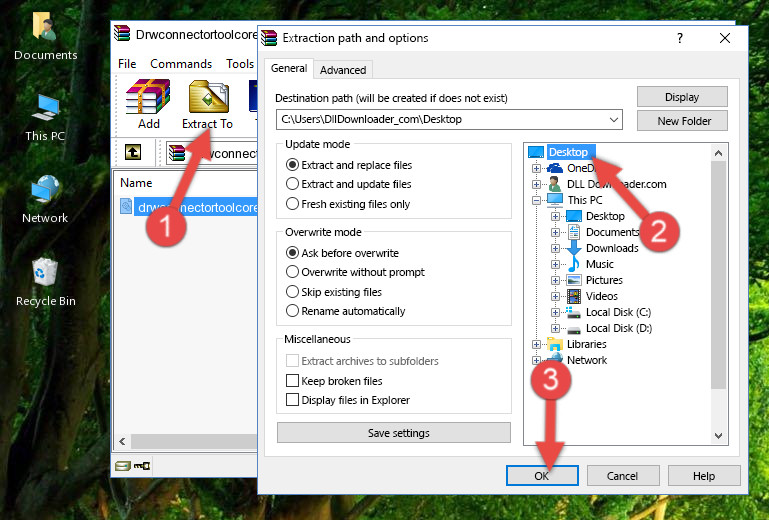Collapse the This PC tree node
The height and width of the screenshot is (520, 769).
click(x=536, y=200)
